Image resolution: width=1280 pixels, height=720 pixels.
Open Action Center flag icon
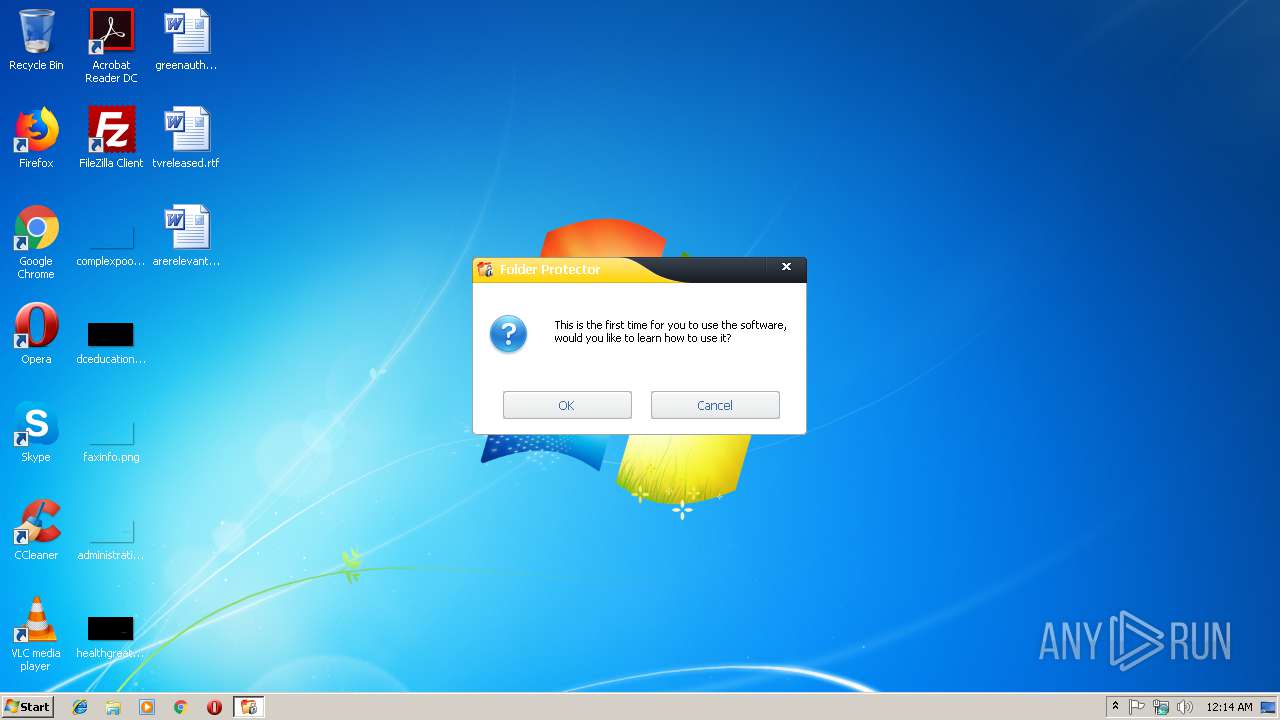(x=1137, y=707)
